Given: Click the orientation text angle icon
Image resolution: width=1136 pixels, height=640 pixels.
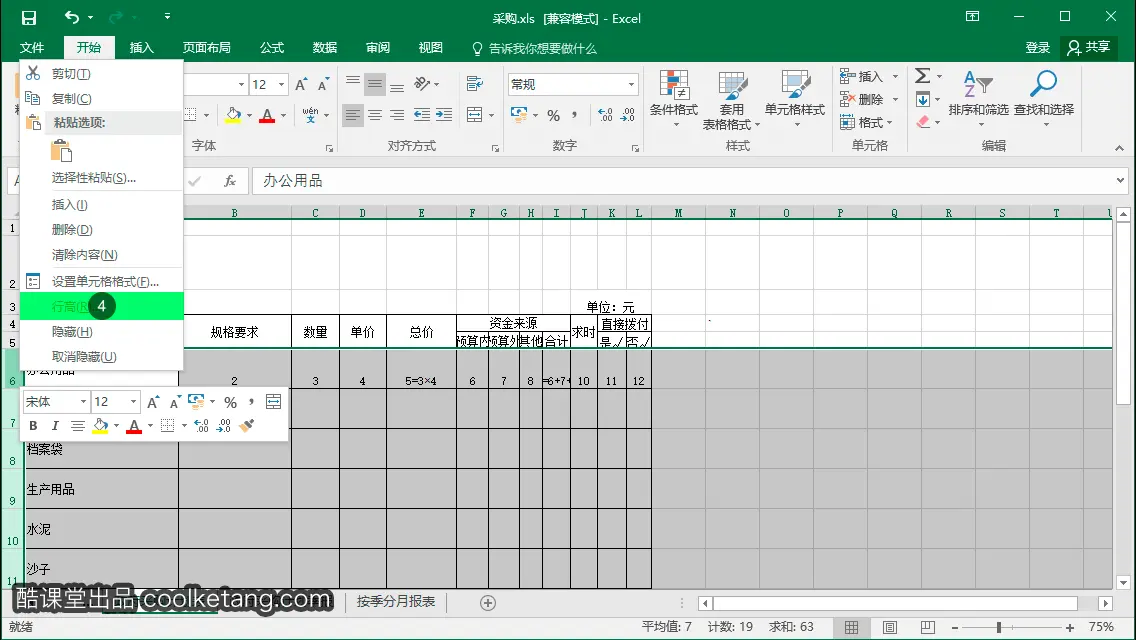Looking at the screenshot, I should (422, 84).
